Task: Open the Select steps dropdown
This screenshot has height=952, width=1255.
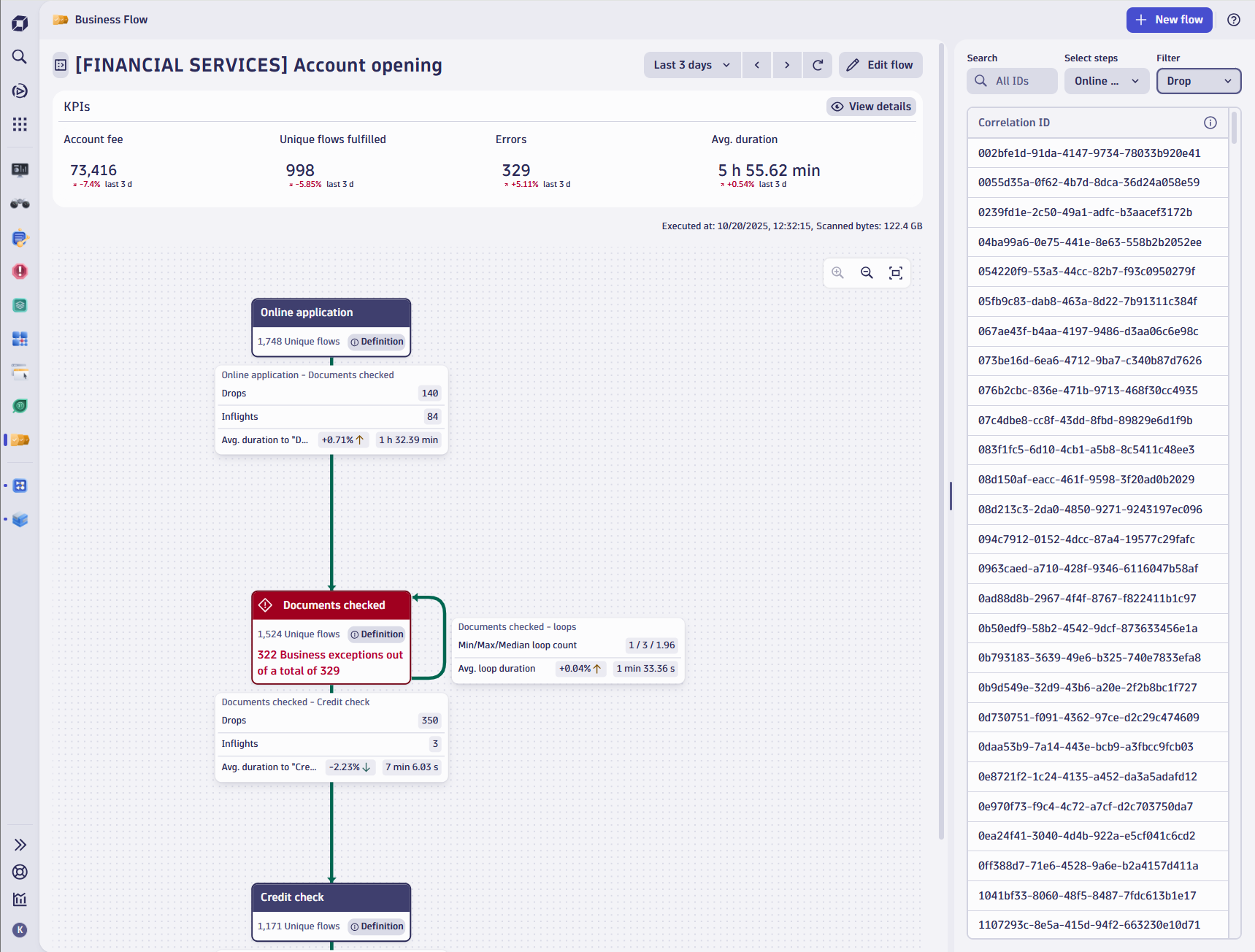Action: (x=1106, y=81)
